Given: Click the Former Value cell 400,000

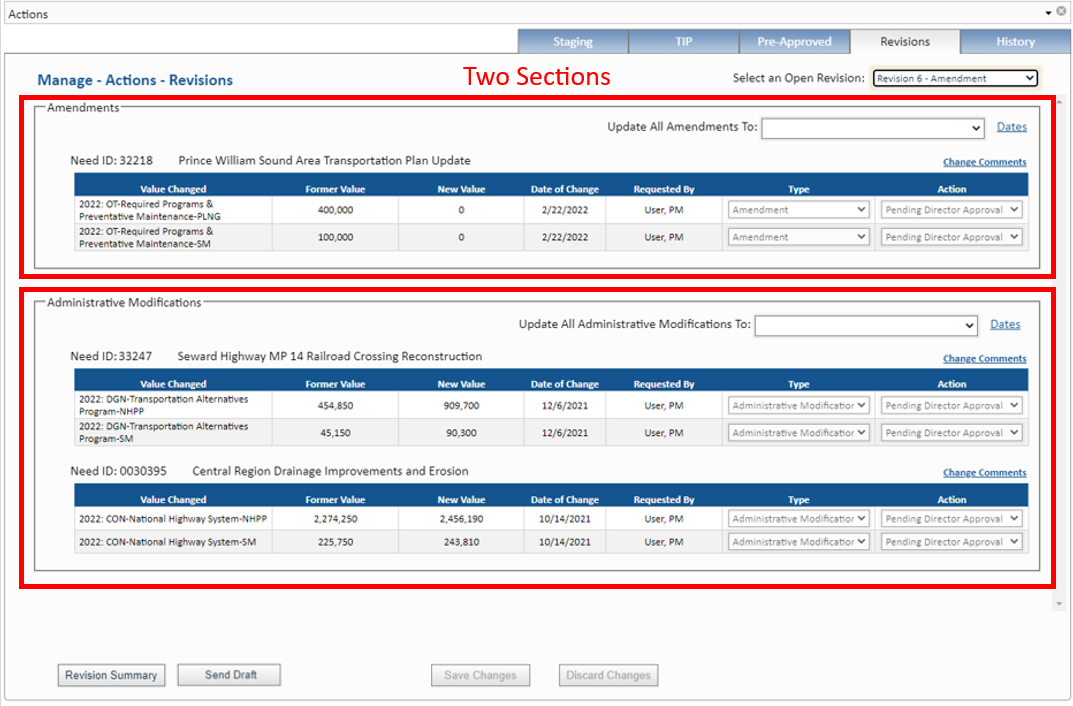Looking at the screenshot, I should pos(335,210).
